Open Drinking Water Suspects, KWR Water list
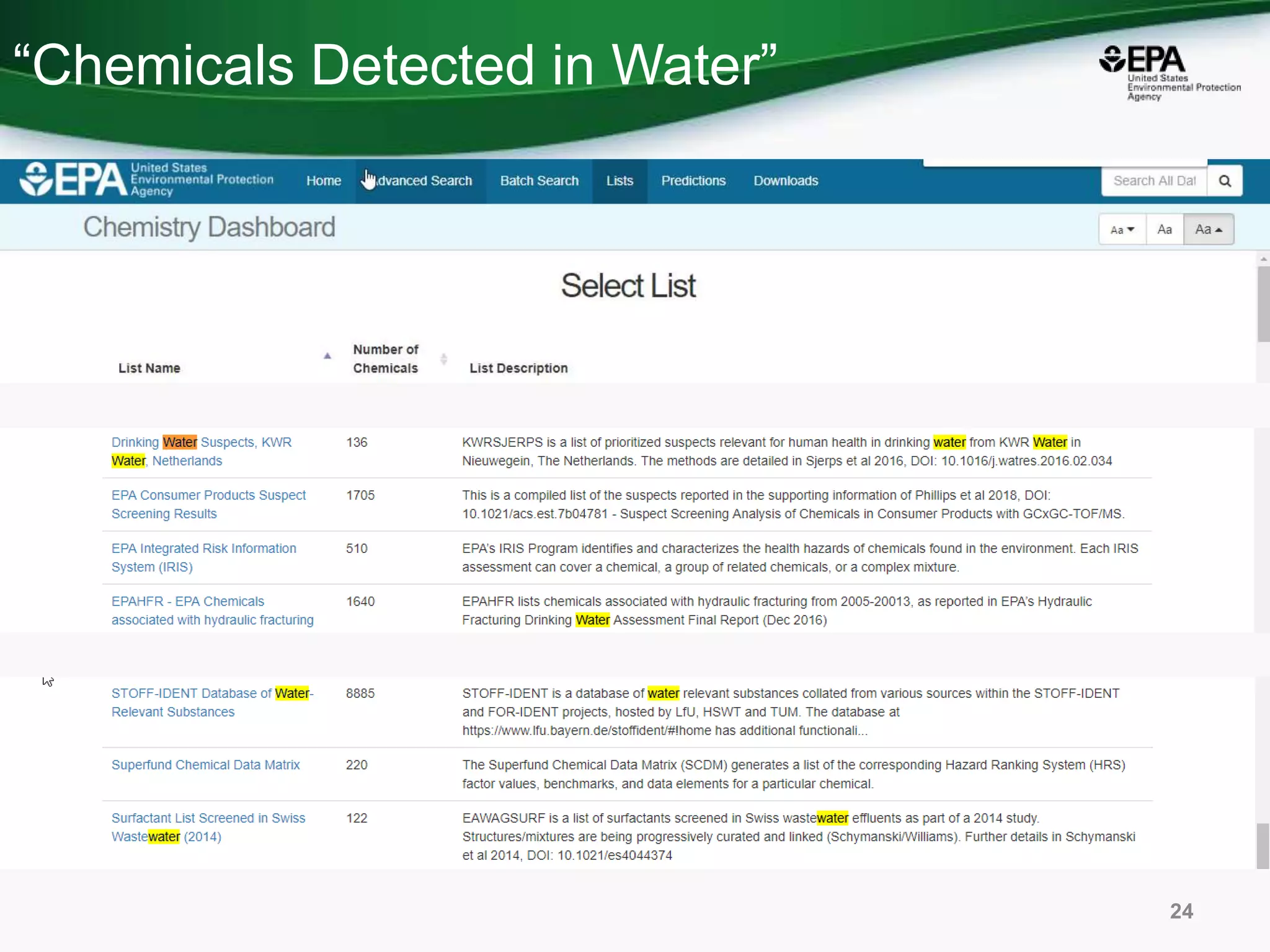The height and width of the screenshot is (952, 1270). (x=202, y=452)
